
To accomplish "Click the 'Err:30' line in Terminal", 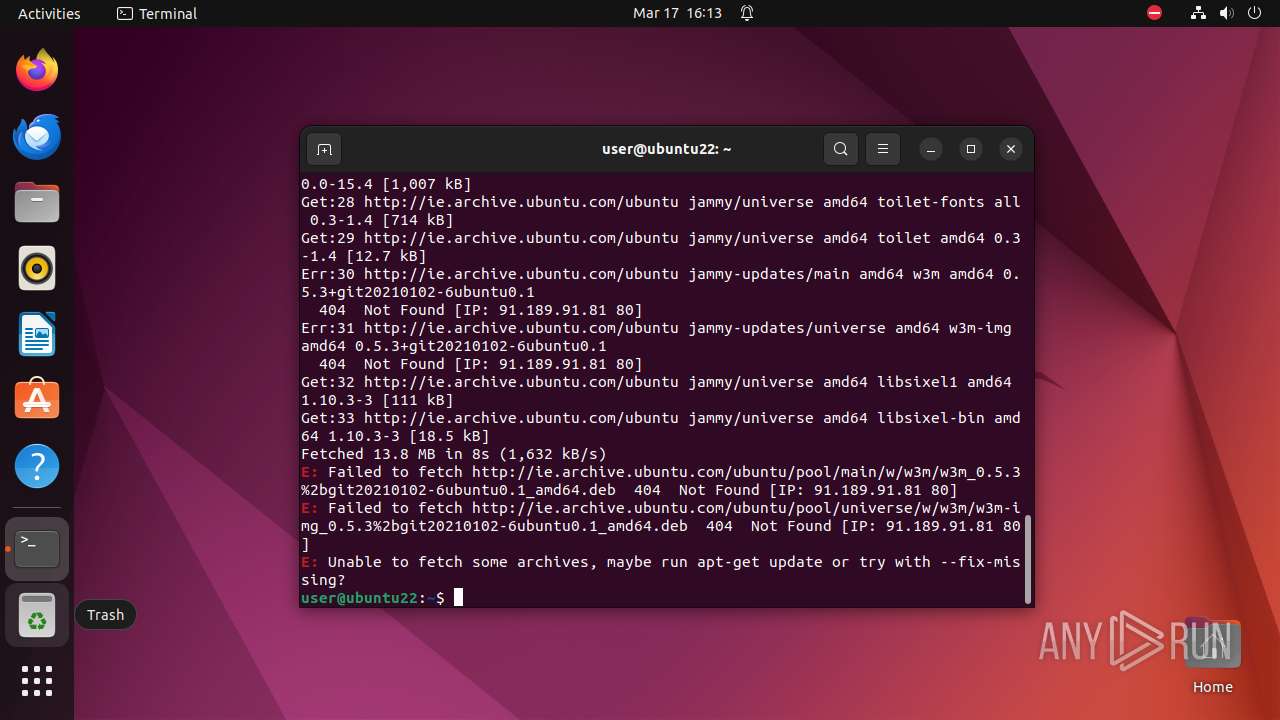I will 660,283.
